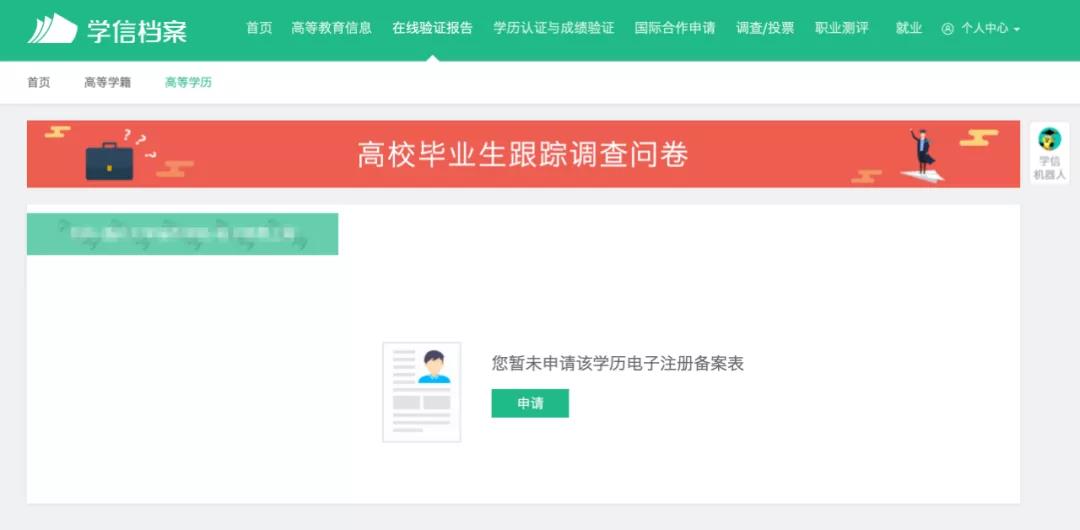Click the document avatar illustration
The image size is (1080, 530).
pos(421,392)
